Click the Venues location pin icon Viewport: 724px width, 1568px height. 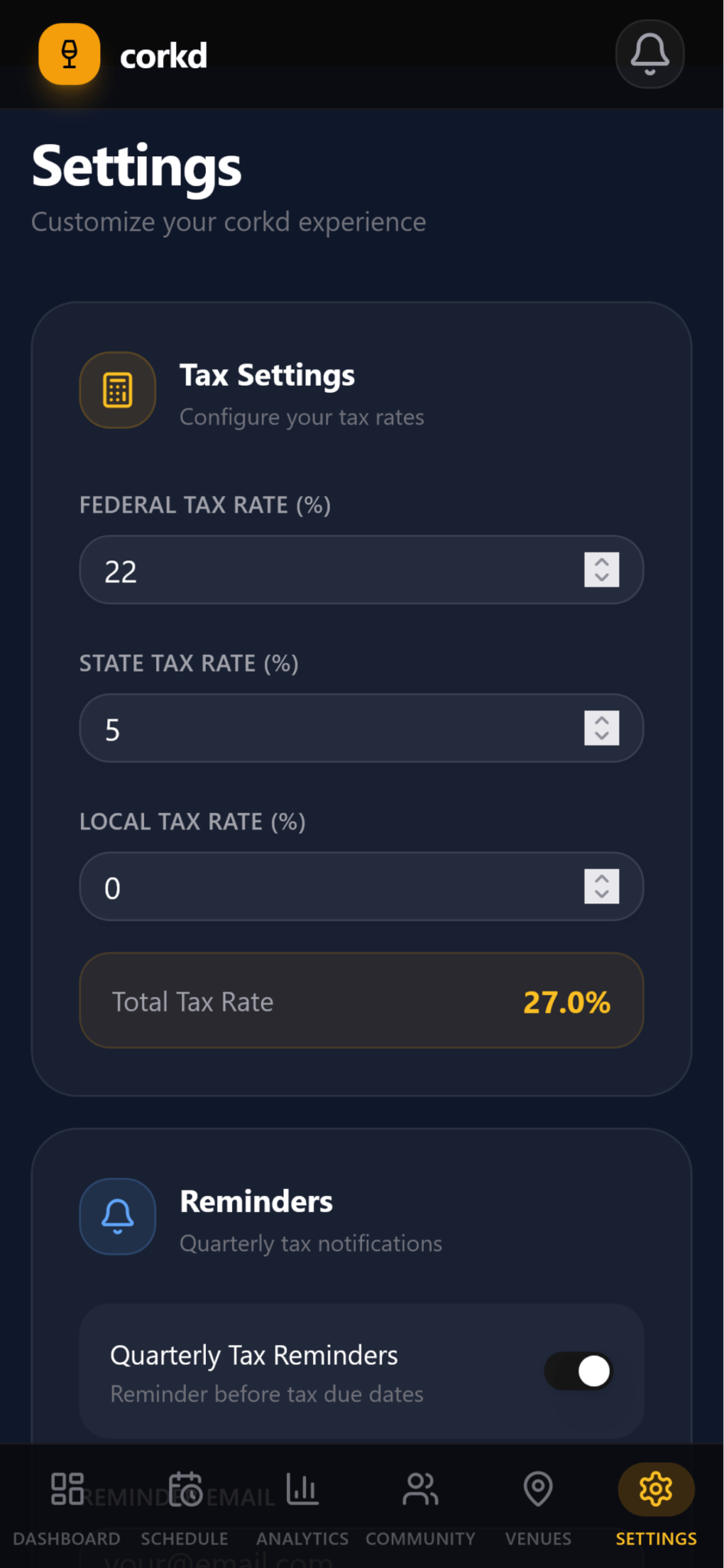(x=537, y=1488)
